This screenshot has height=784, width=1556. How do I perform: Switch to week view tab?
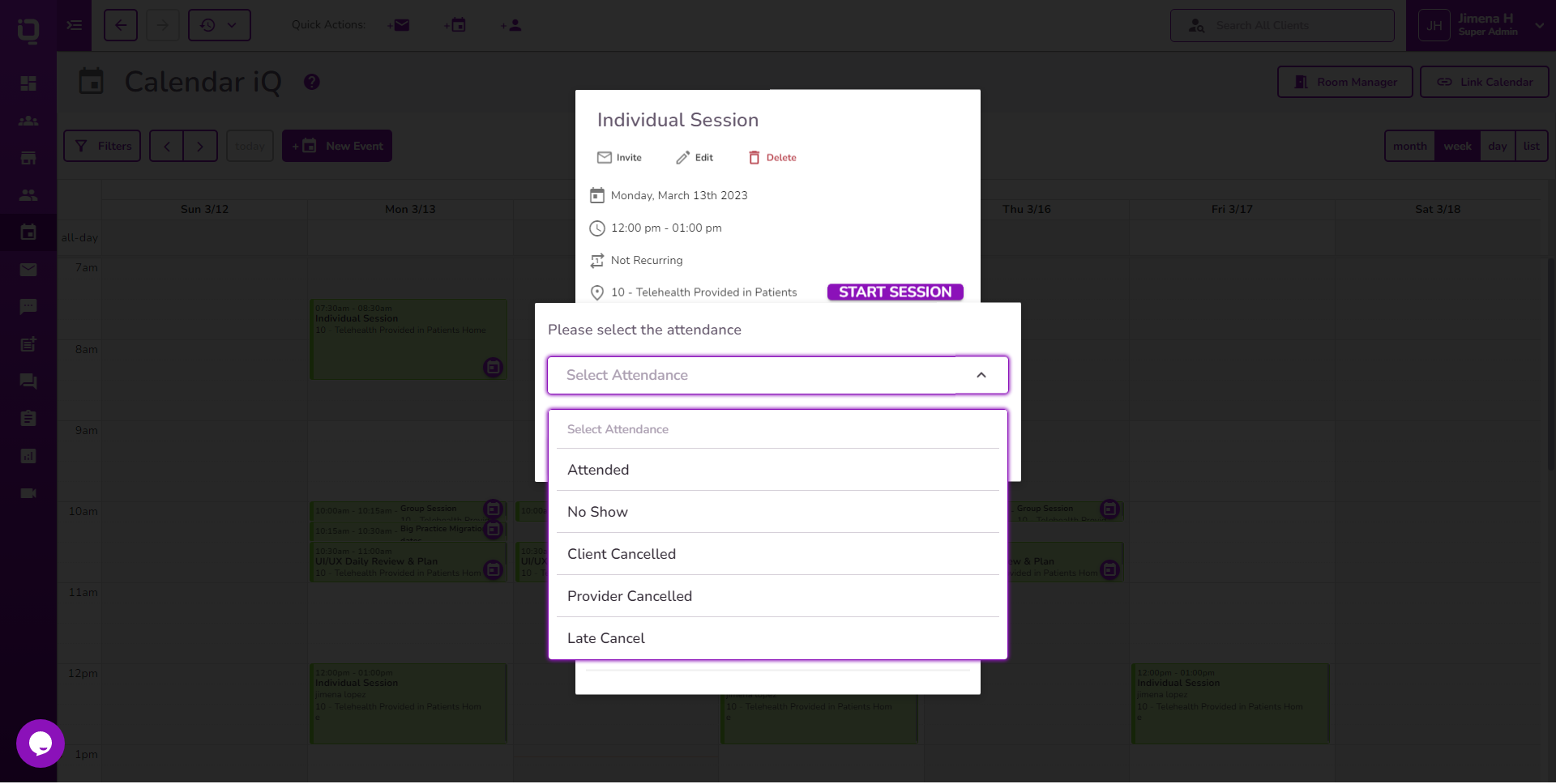tap(1457, 146)
